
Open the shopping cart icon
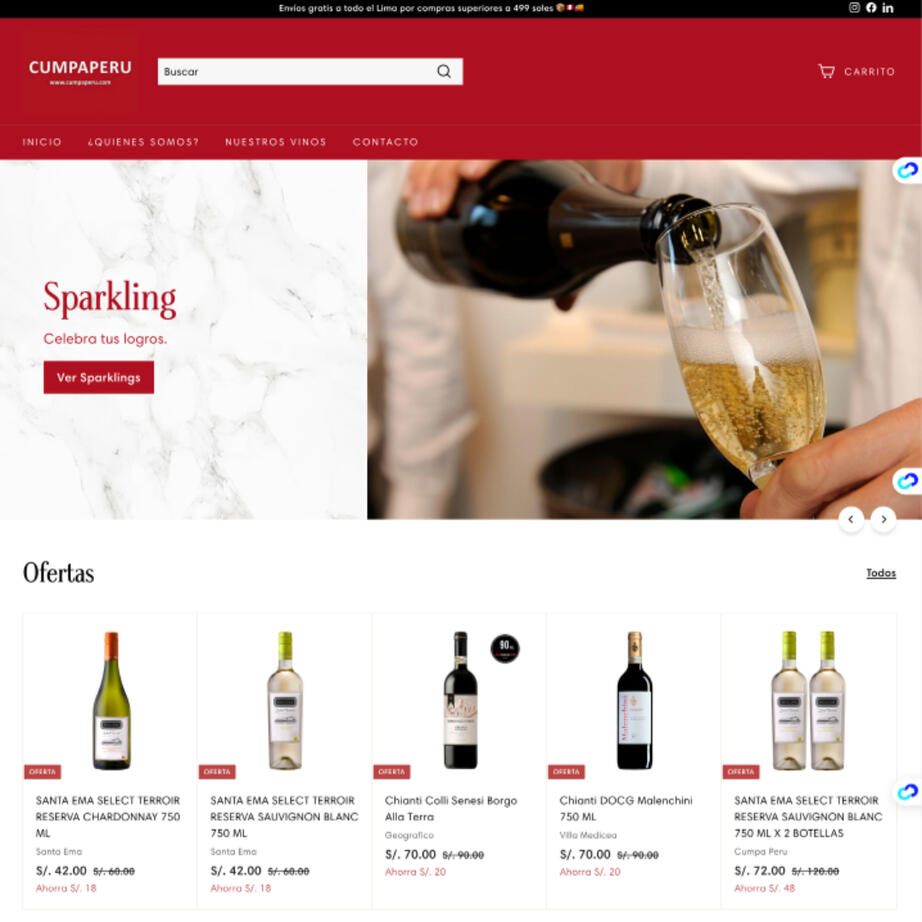click(826, 71)
